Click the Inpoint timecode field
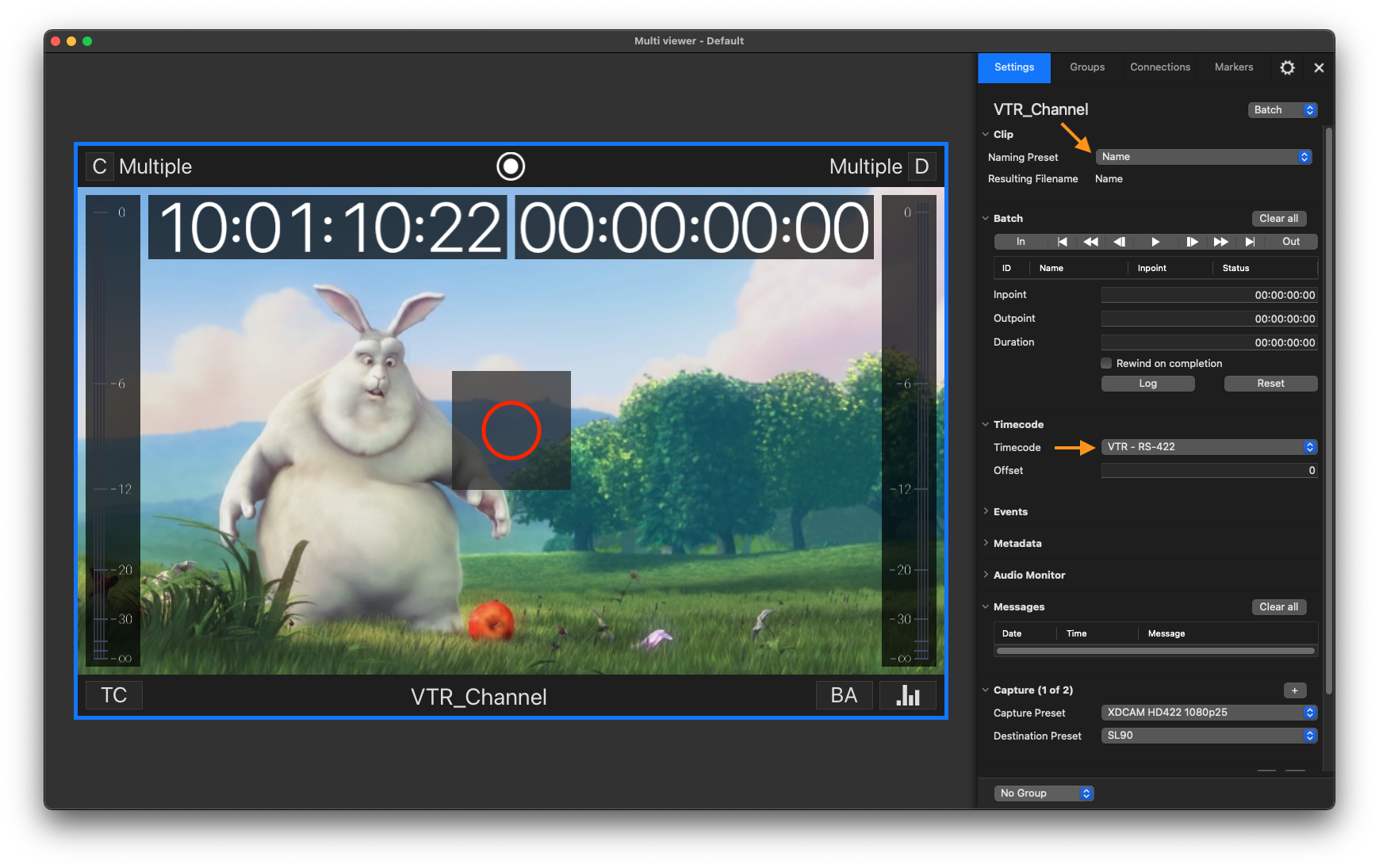Image resolution: width=1379 pixels, height=868 pixels. (1209, 295)
